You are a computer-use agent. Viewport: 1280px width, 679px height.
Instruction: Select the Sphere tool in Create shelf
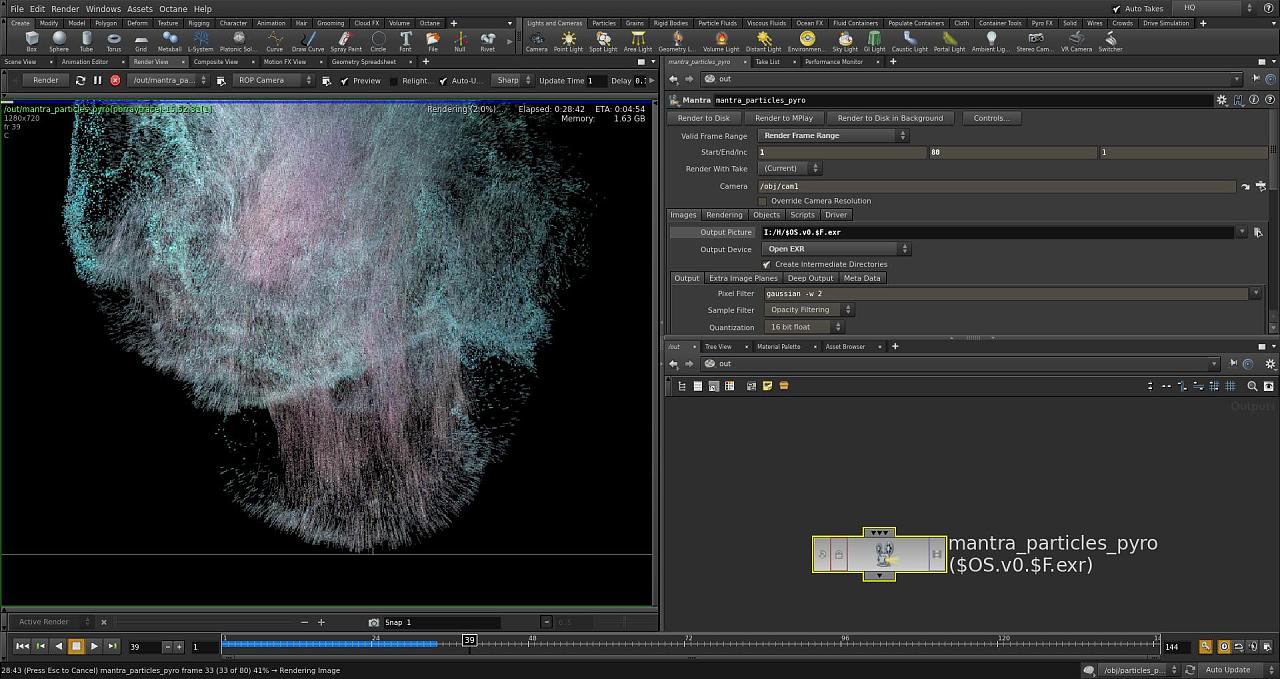coord(59,40)
